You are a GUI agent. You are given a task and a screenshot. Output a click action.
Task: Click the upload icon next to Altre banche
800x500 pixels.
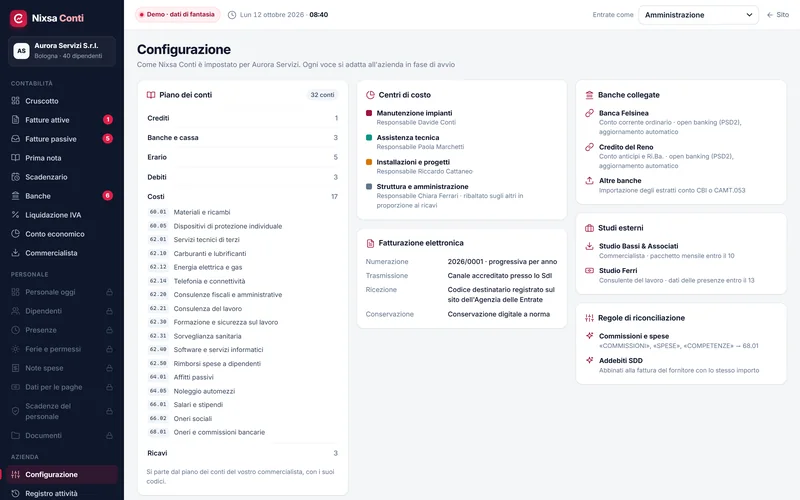589,181
